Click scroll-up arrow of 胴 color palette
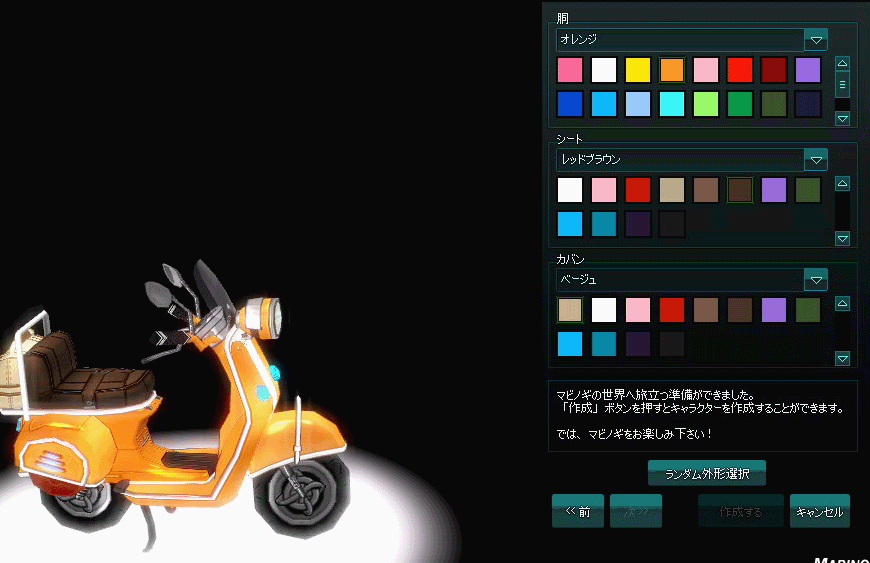Screen dimensions: 870x563 (842, 63)
